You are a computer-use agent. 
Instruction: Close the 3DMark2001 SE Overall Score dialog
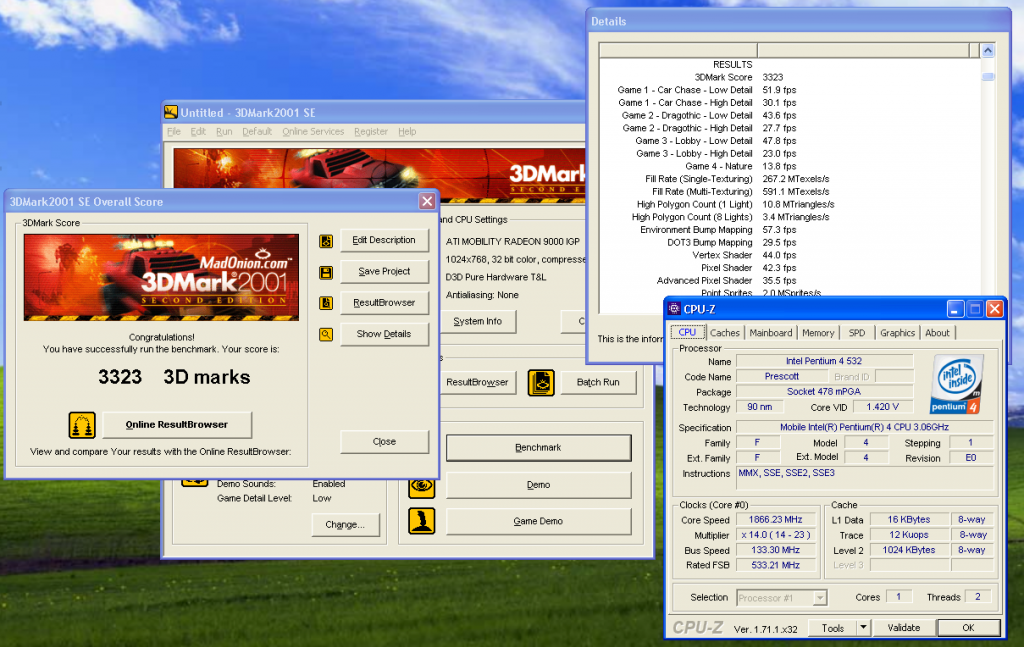point(427,201)
